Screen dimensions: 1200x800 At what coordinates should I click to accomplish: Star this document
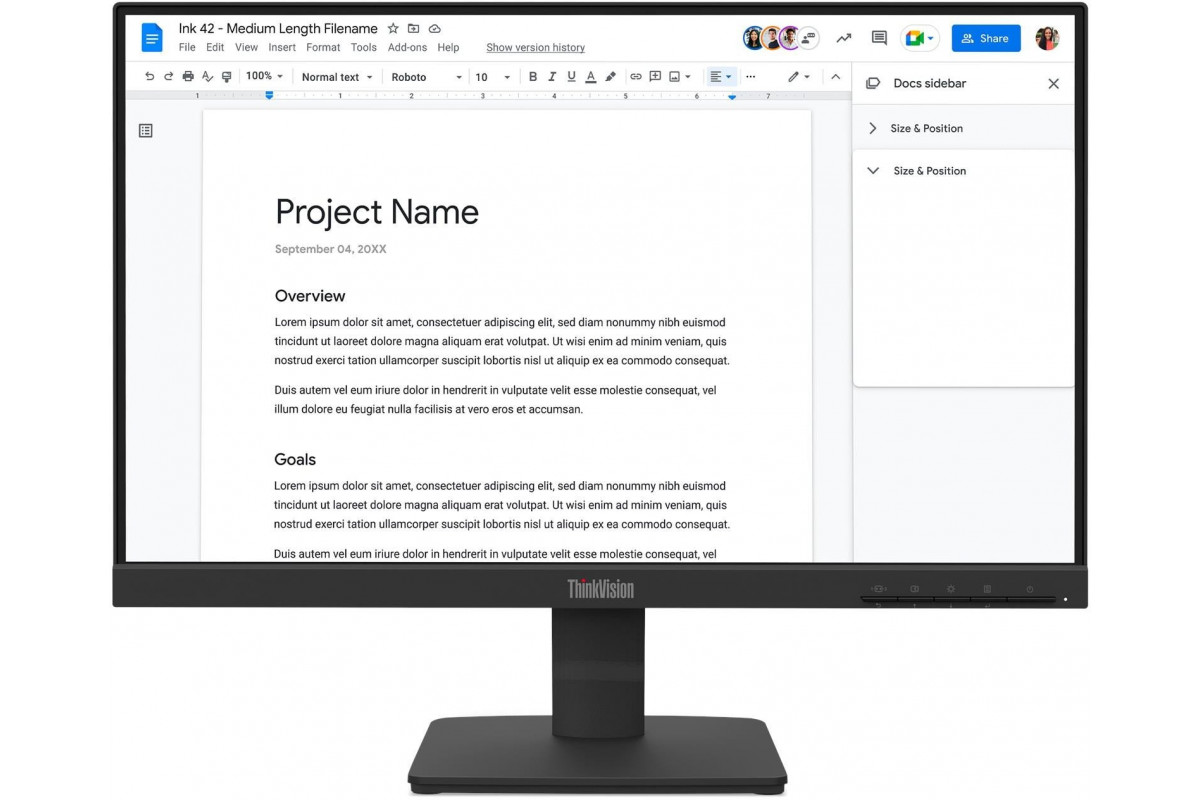(x=393, y=29)
